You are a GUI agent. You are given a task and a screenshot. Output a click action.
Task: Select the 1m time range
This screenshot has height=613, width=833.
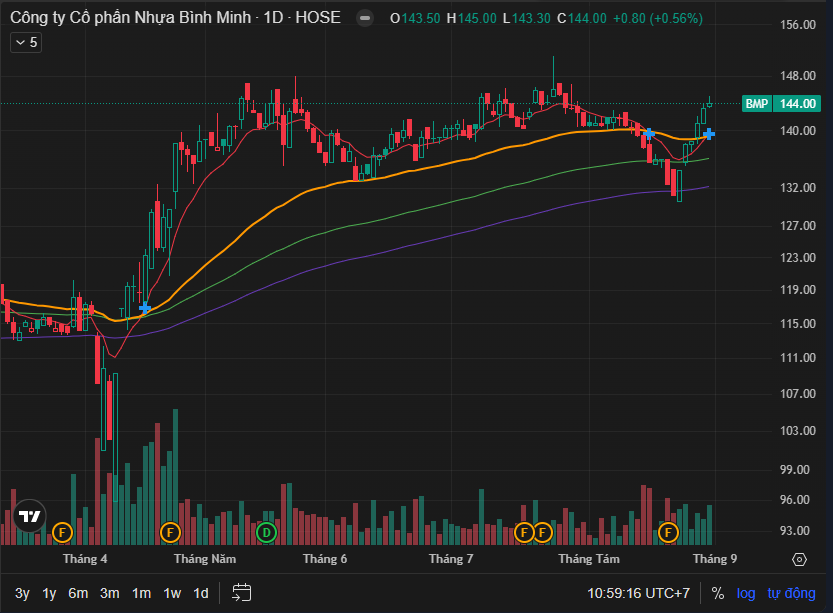coord(141,593)
